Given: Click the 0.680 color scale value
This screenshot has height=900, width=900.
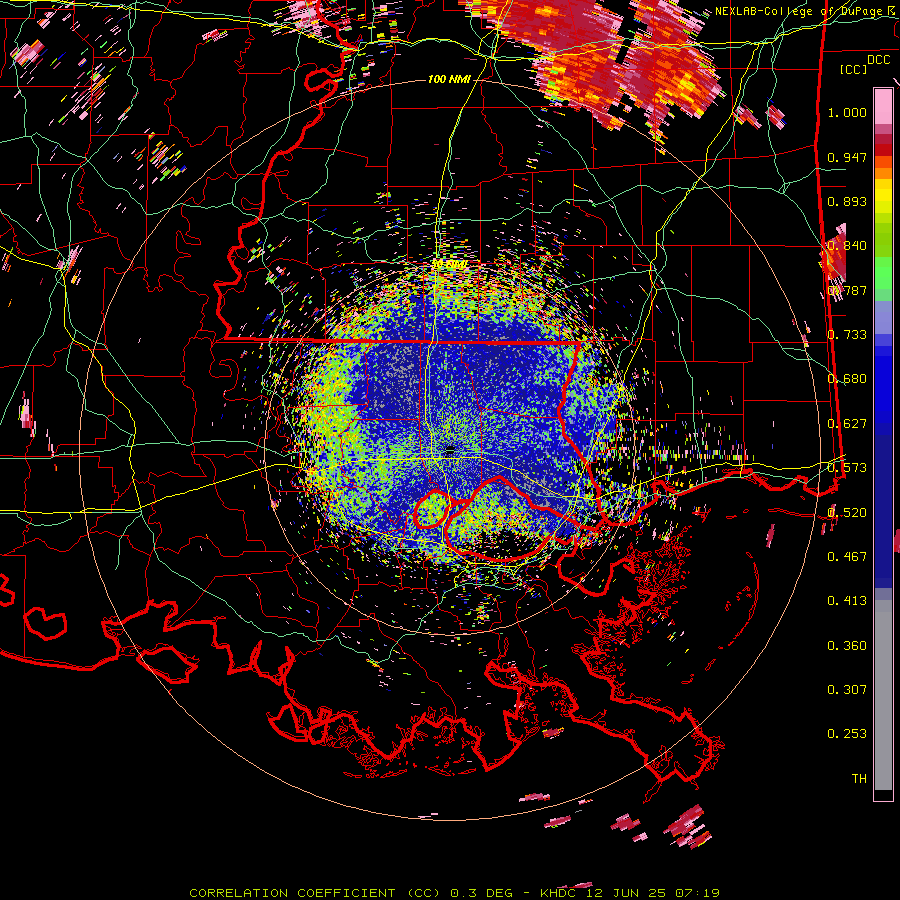Looking at the screenshot, I should pos(847,379).
